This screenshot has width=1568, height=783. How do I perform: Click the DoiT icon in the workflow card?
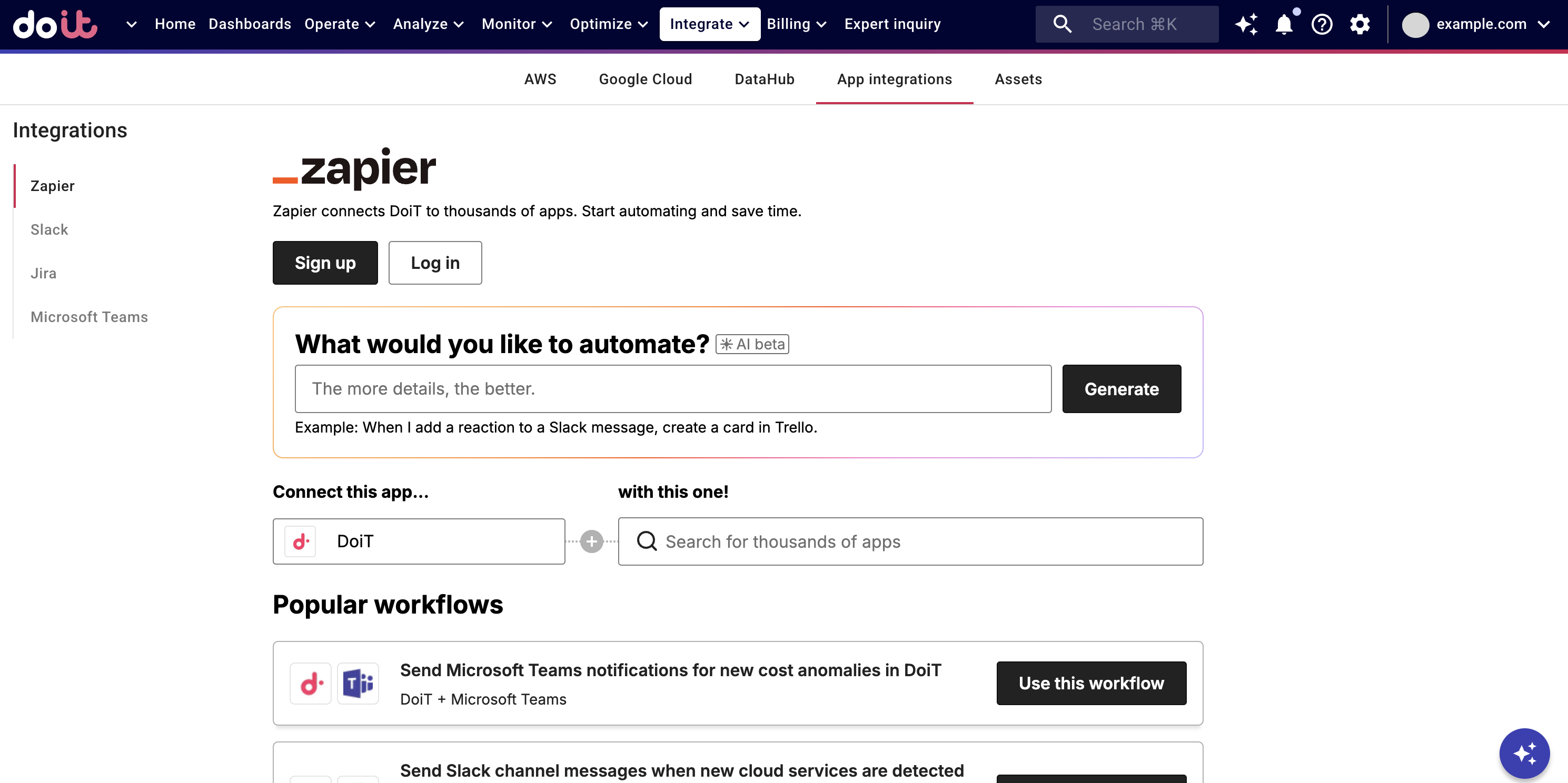click(311, 682)
